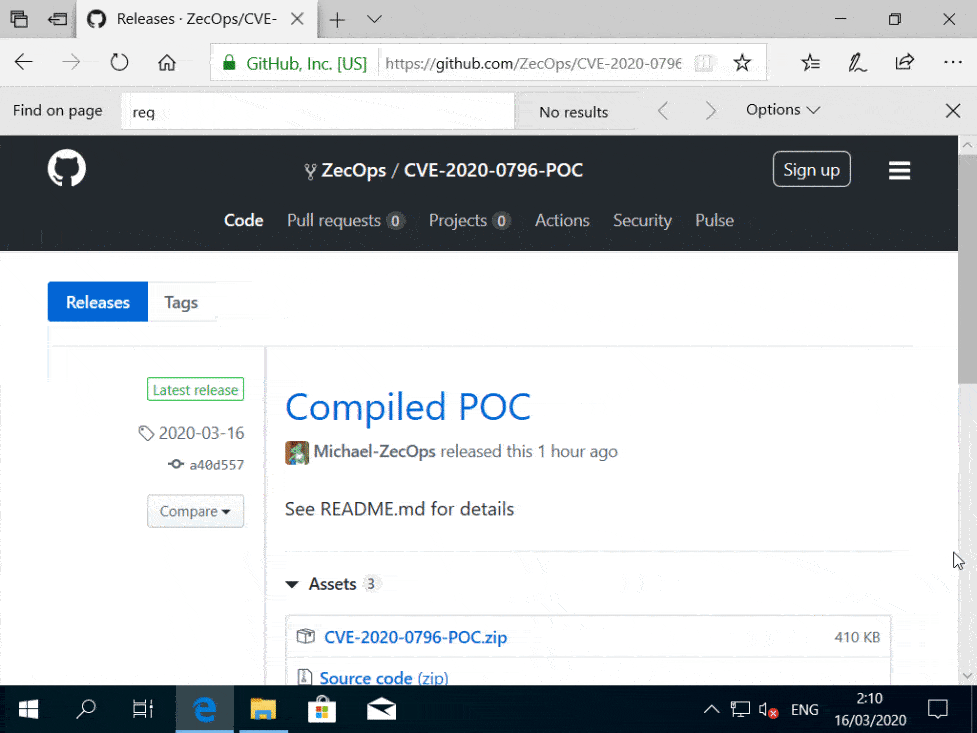Close the Releases ZecOps tab
The width and height of the screenshot is (977, 733).
(297, 19)
